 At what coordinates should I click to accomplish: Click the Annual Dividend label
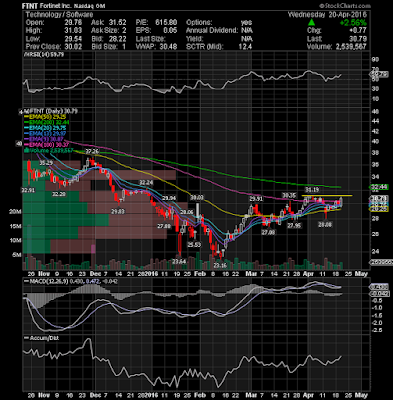tap(211, 31)
